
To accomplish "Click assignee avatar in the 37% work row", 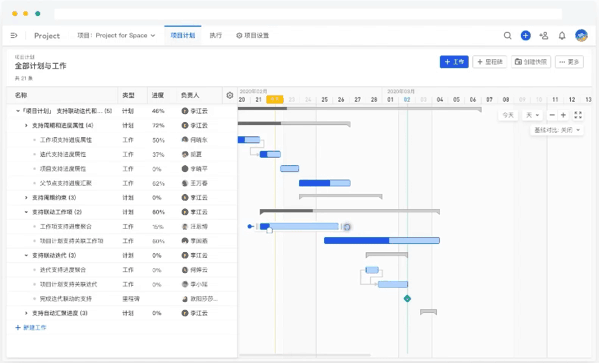I will (x=185, y=154).
